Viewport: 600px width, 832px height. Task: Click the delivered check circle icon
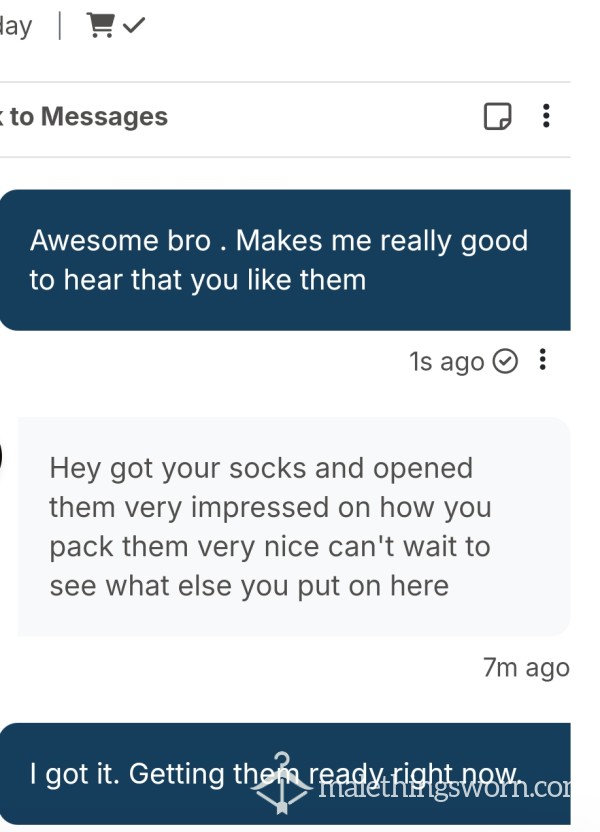(x=505, y=362)
